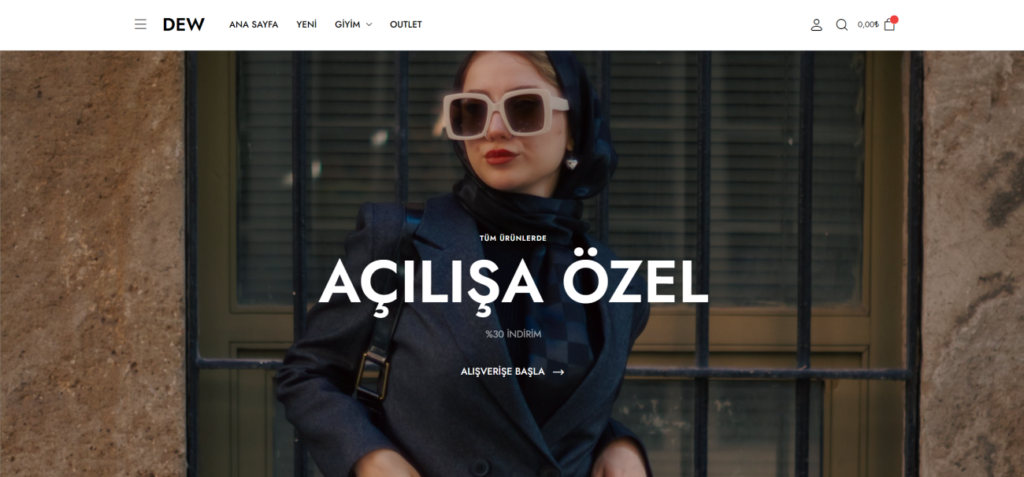Click the arrow beside ALIŞVERİŞE BAŞLA
Viewport: 1024px width, 477px height.
pyautogui.click(x=558, y=372)
